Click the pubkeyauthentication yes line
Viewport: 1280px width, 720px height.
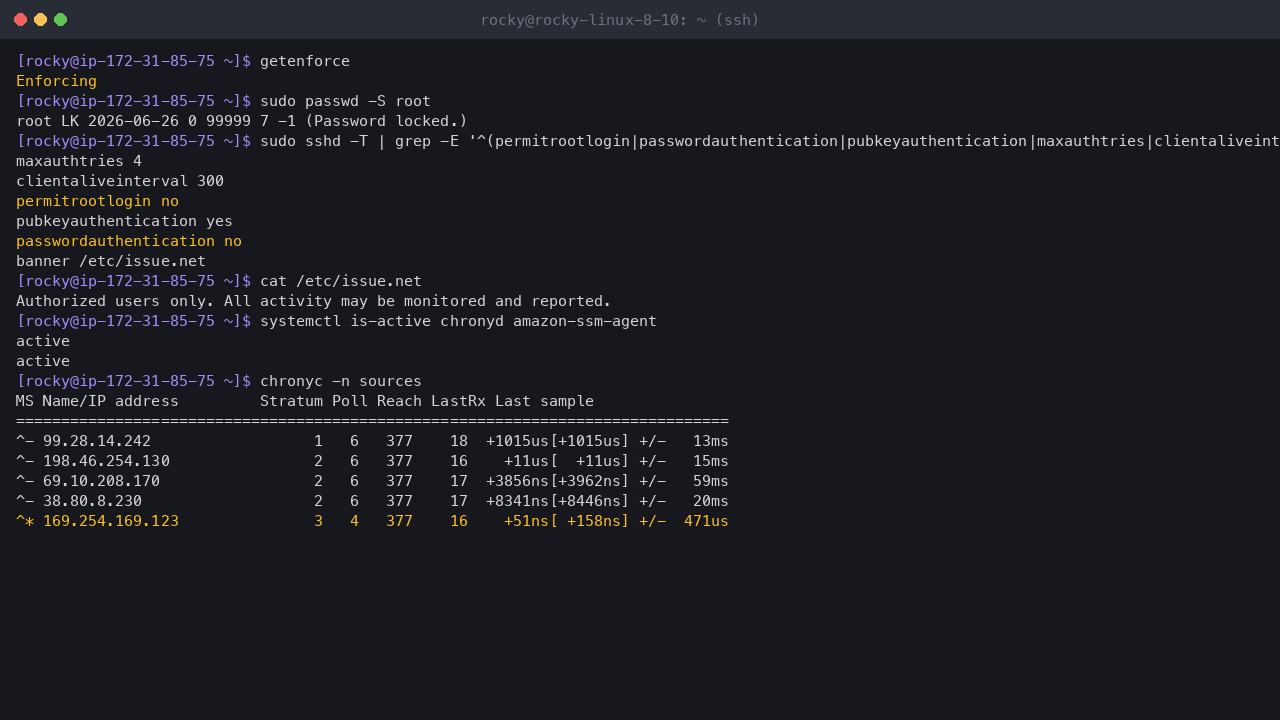pyautogui.click(x=125, y=221)
